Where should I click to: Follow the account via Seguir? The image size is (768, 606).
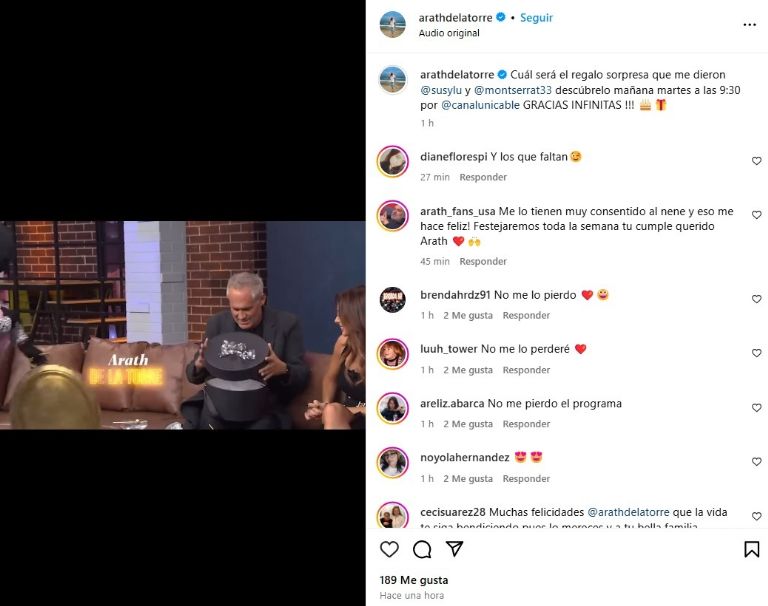point(536,18)
